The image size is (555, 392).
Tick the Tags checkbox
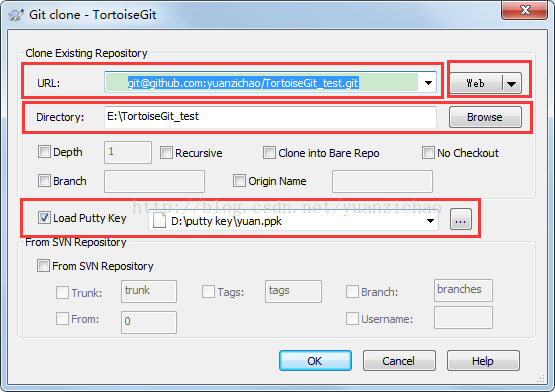[208, 292]
